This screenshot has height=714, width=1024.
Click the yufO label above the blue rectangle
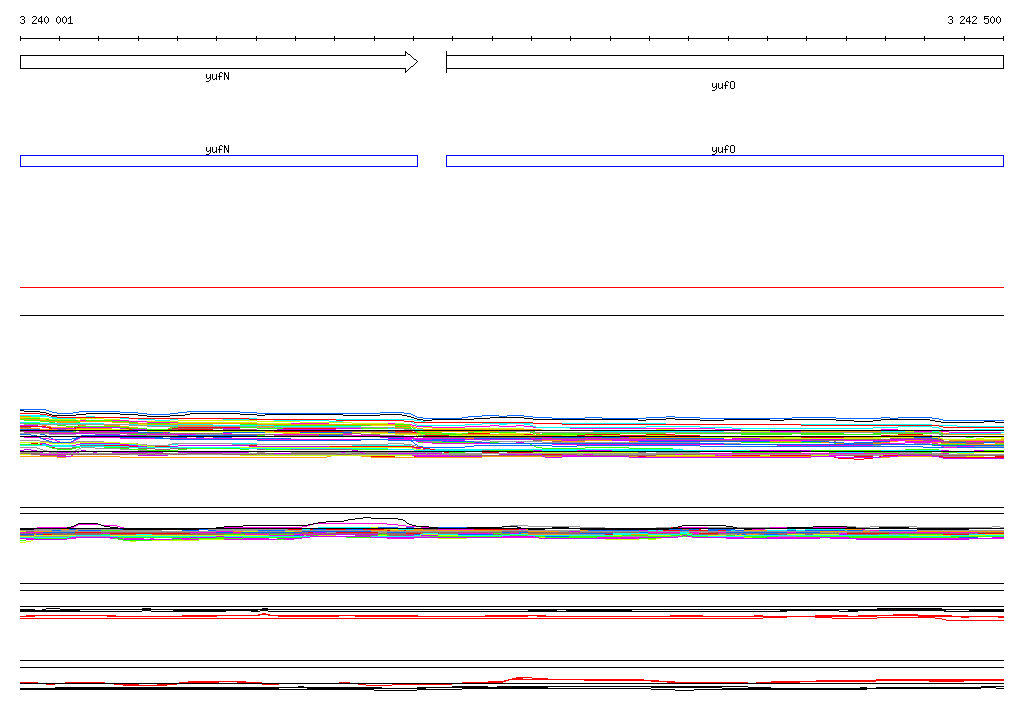coord(723,150)
